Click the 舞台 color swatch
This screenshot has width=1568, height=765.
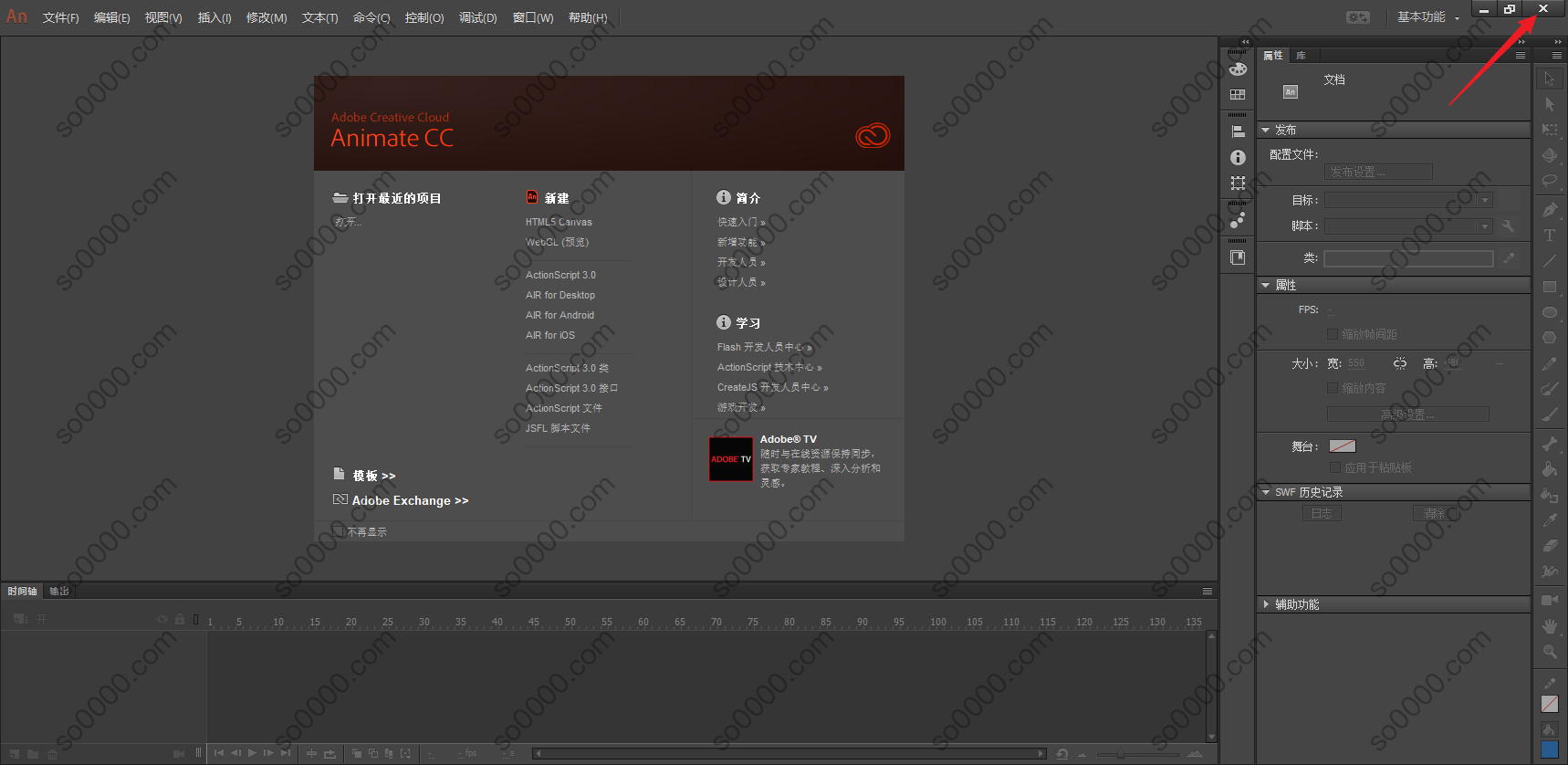pos(1343,446)
